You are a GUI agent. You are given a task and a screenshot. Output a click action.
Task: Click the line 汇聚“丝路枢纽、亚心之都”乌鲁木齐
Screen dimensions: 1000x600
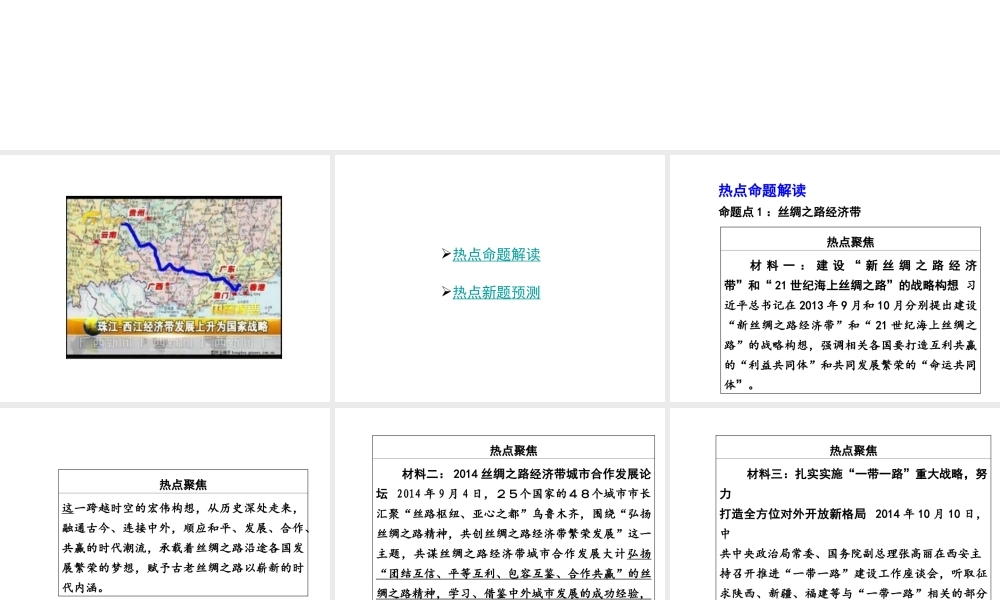tap(513, 513)
